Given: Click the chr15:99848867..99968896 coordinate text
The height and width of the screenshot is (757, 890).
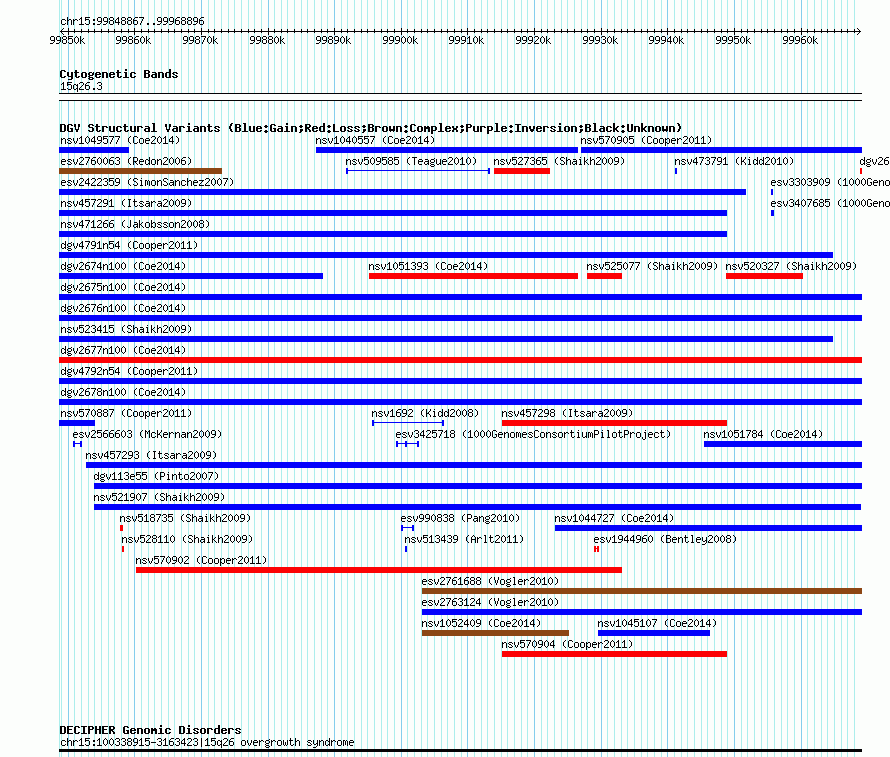Looking at the screenshot, I should (132, 21).
